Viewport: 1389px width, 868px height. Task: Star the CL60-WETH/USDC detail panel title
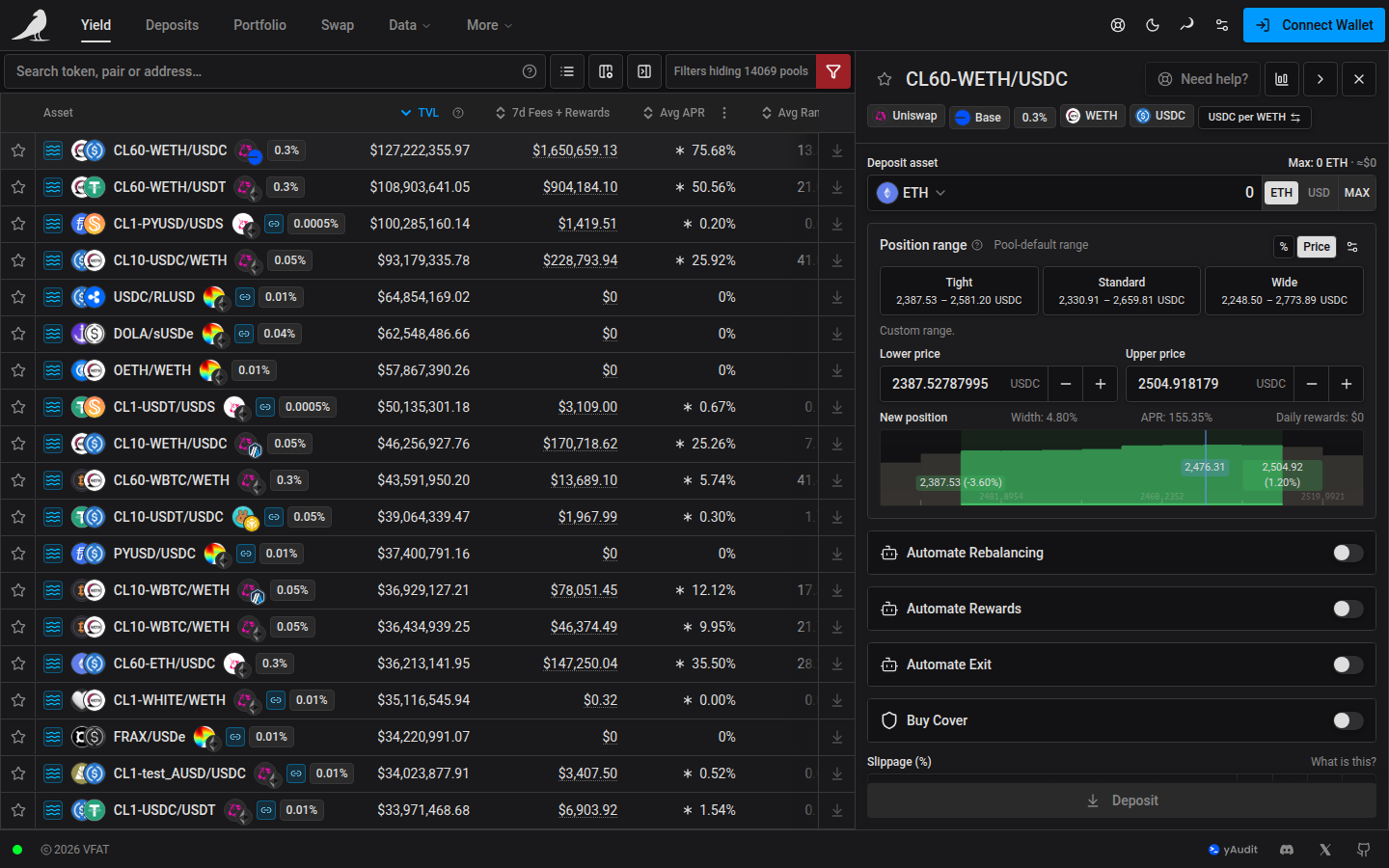885,79
